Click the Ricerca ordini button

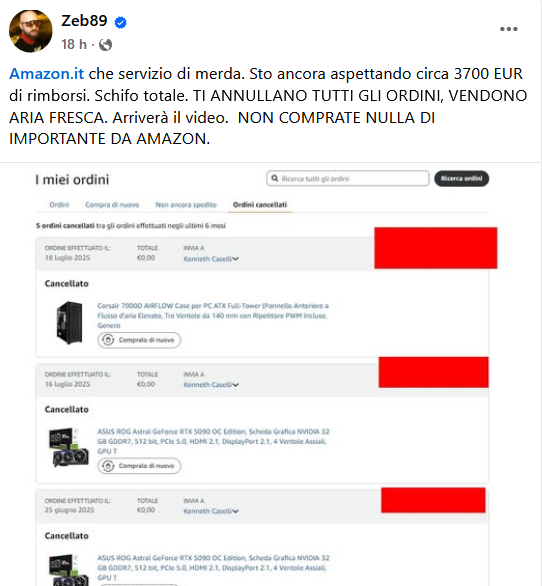coord(461,179)
